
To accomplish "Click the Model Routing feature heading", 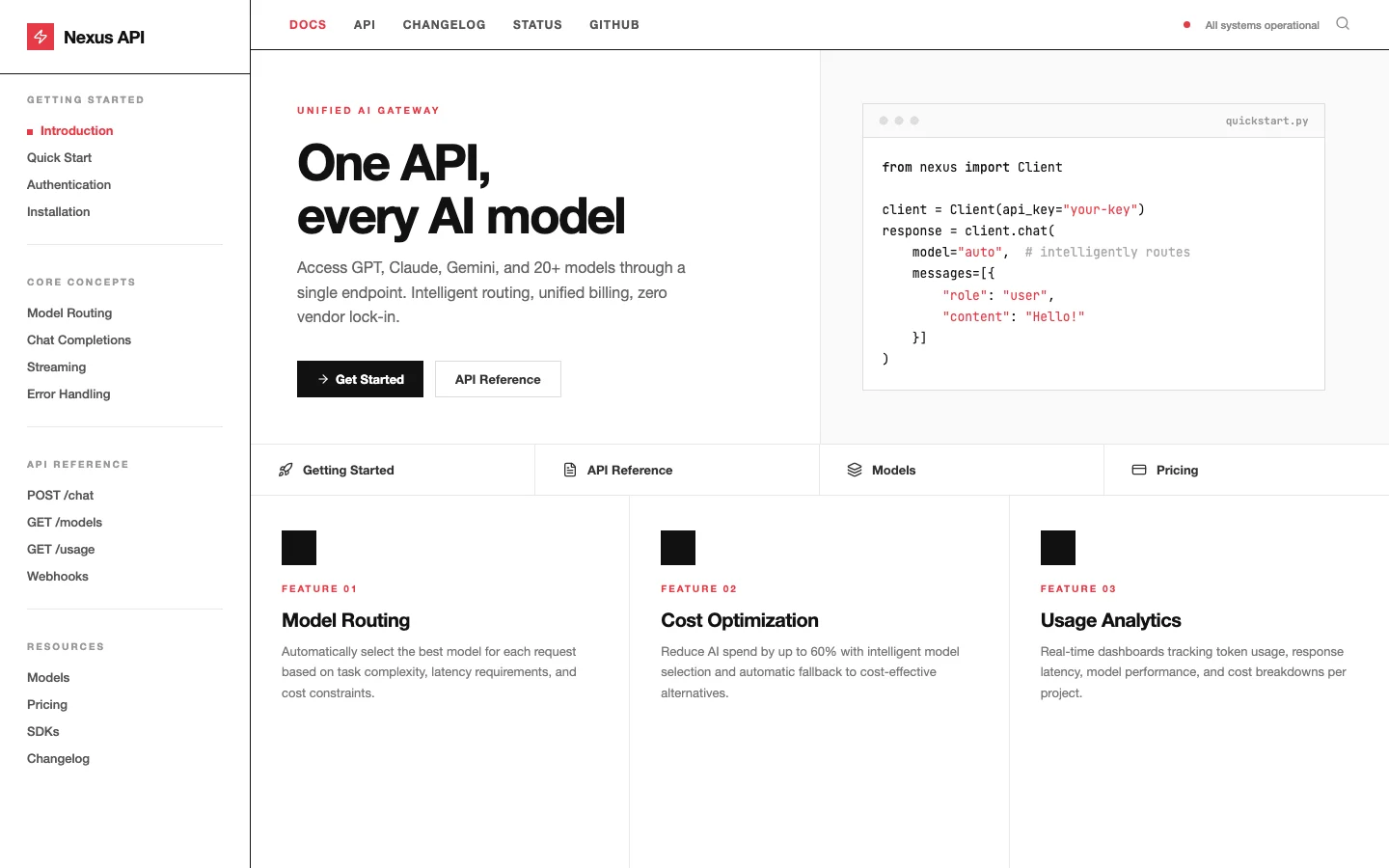I will click(345, 620).
